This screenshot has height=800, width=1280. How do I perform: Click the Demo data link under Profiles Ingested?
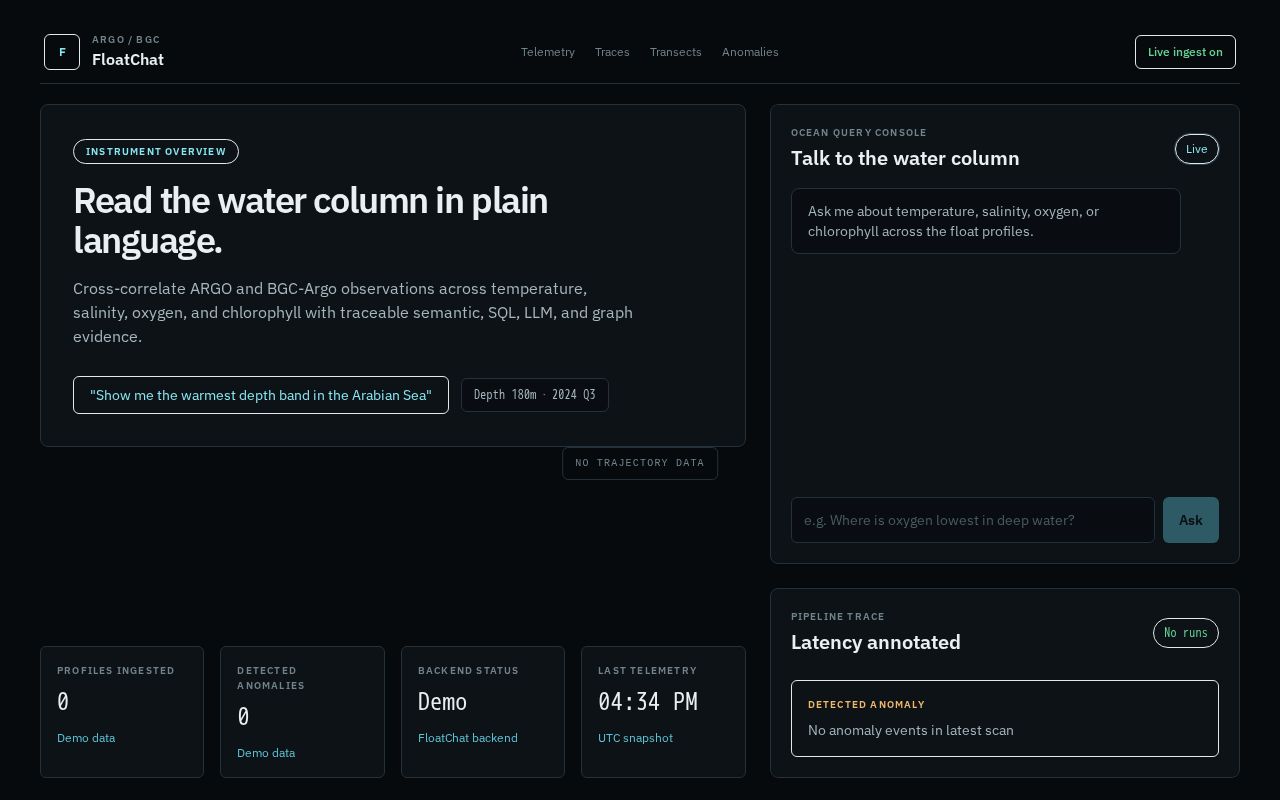point(86,738)
